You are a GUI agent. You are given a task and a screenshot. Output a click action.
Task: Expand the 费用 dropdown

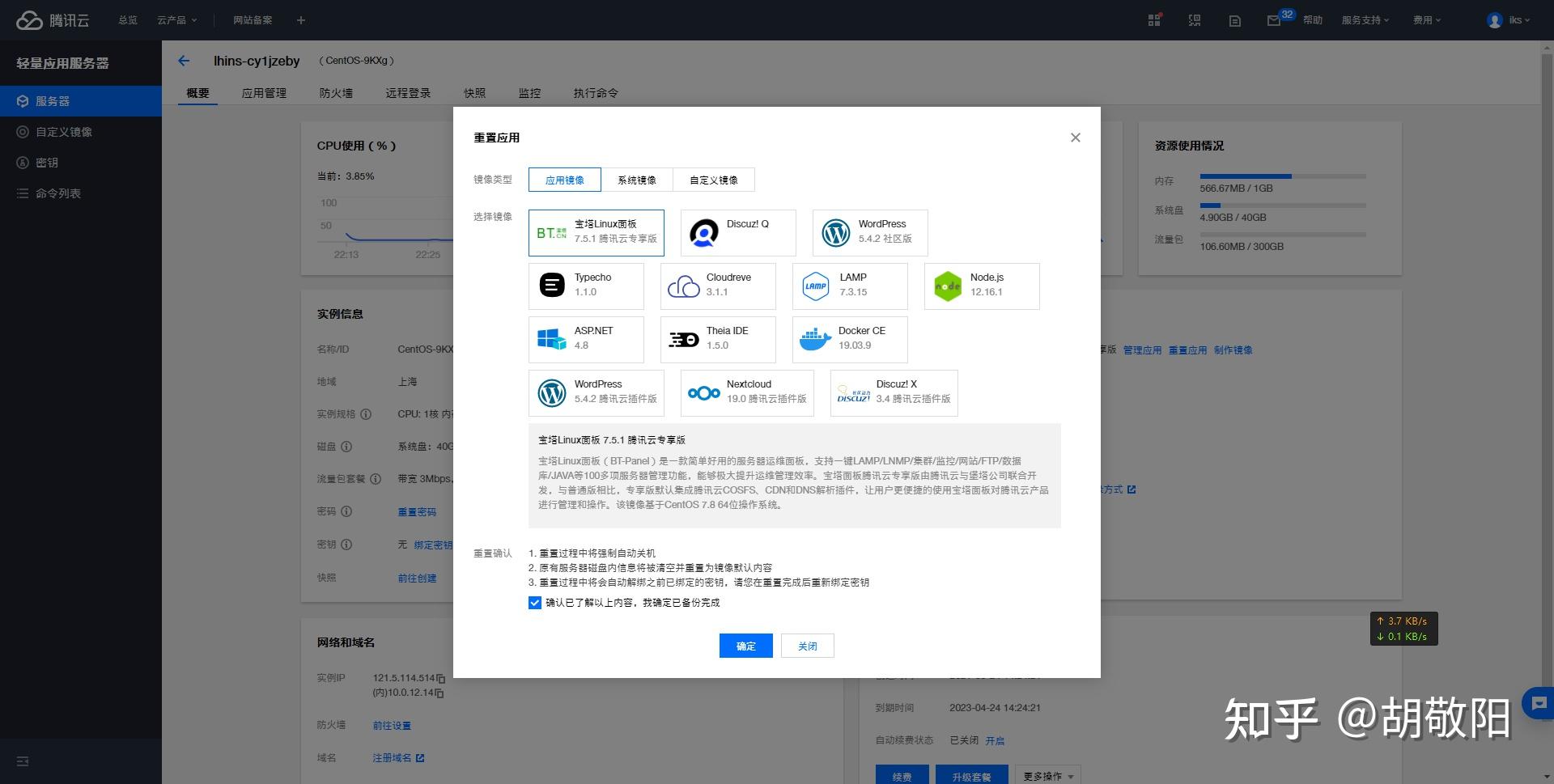point(1426,20)
